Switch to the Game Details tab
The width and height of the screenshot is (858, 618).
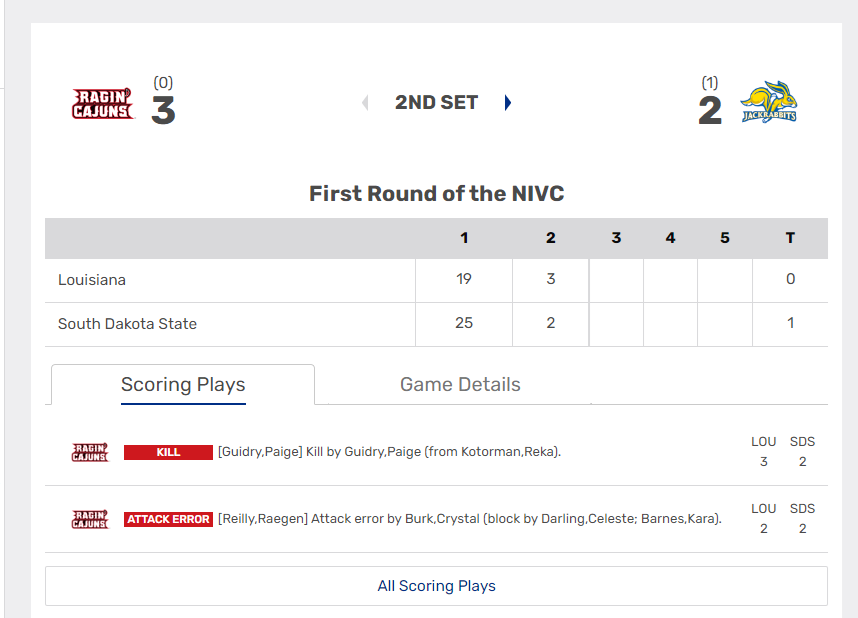click(x=460, y=385)
